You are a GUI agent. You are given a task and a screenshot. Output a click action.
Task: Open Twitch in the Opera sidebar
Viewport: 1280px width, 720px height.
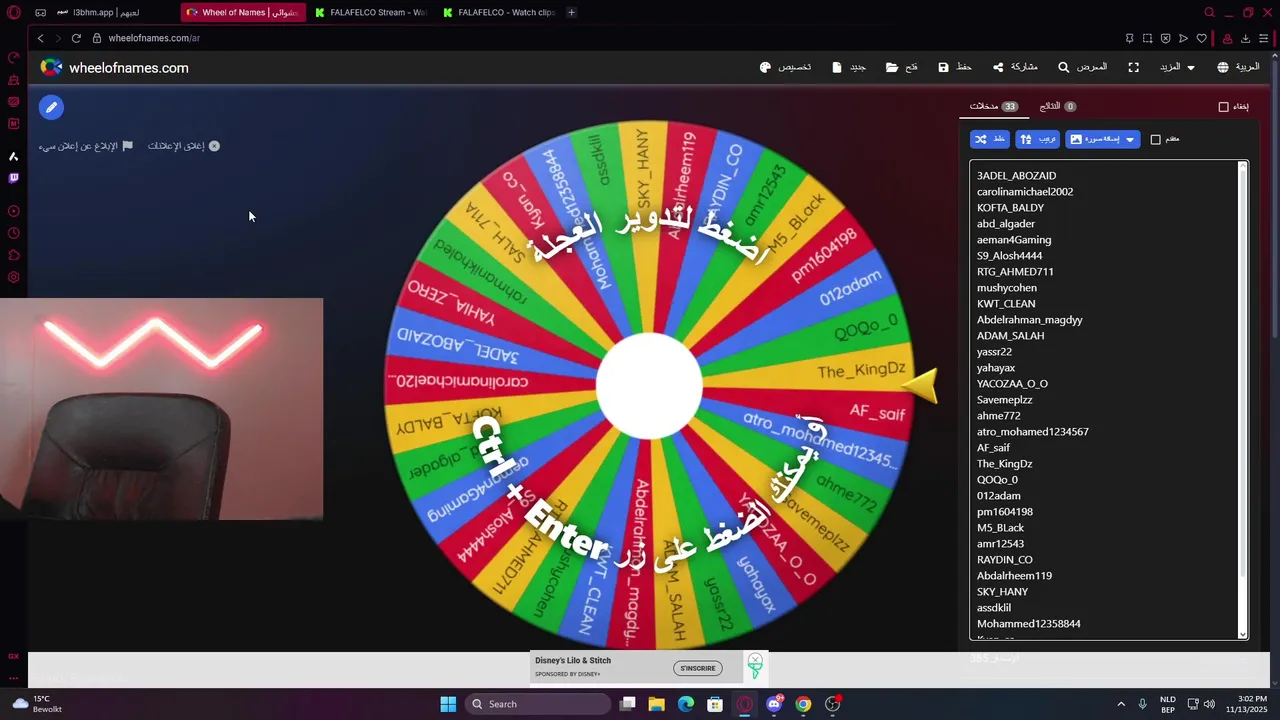(14, 178)
